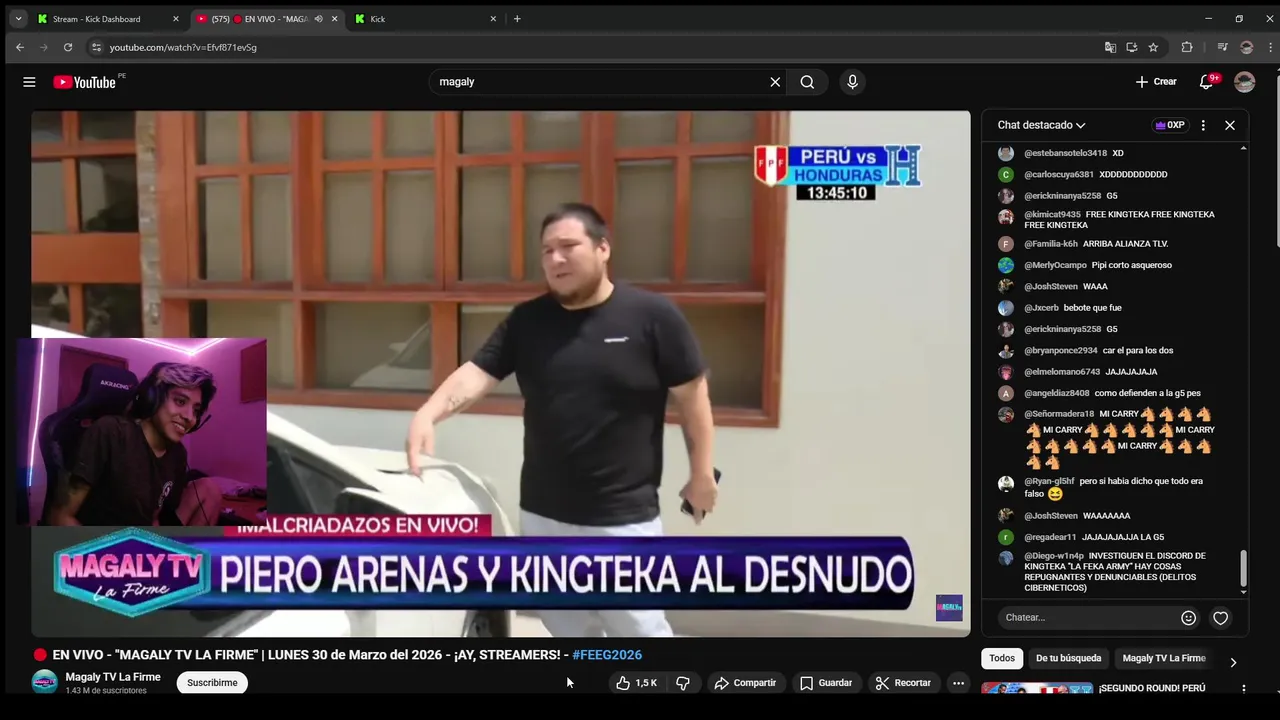Like the video with thumbs up
1280x720 pixels.
coord(636,683)
